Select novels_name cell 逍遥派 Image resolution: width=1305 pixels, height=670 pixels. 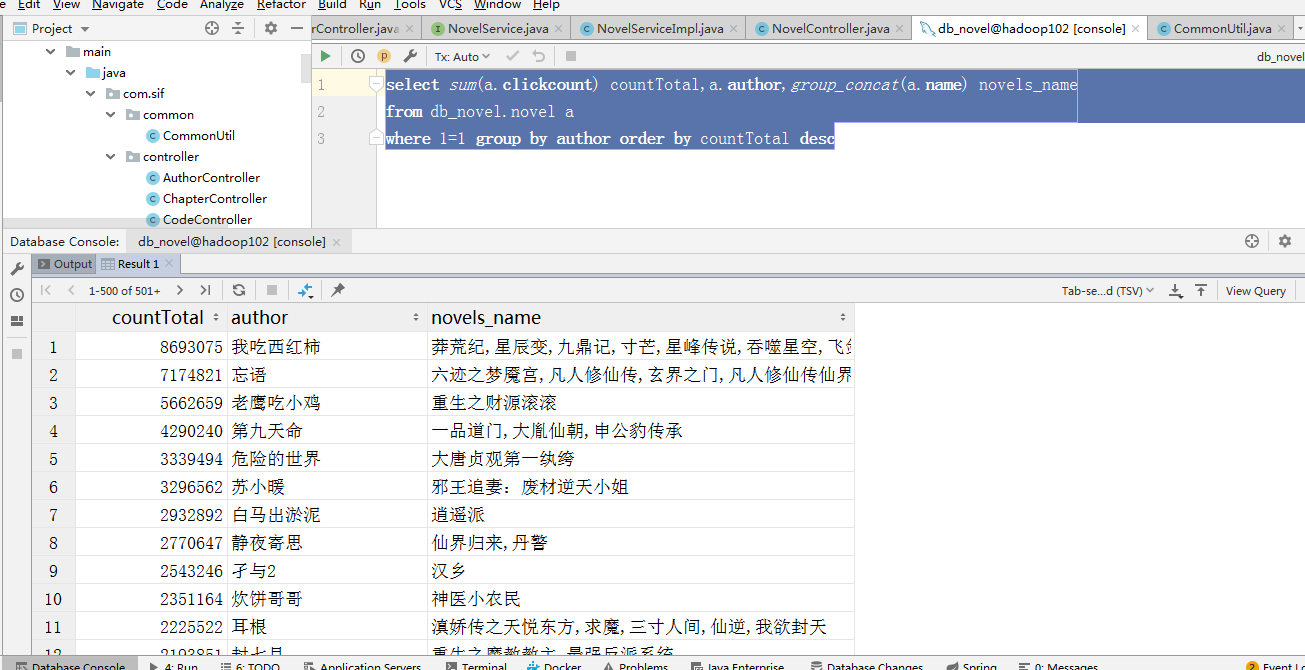(640, 515)
